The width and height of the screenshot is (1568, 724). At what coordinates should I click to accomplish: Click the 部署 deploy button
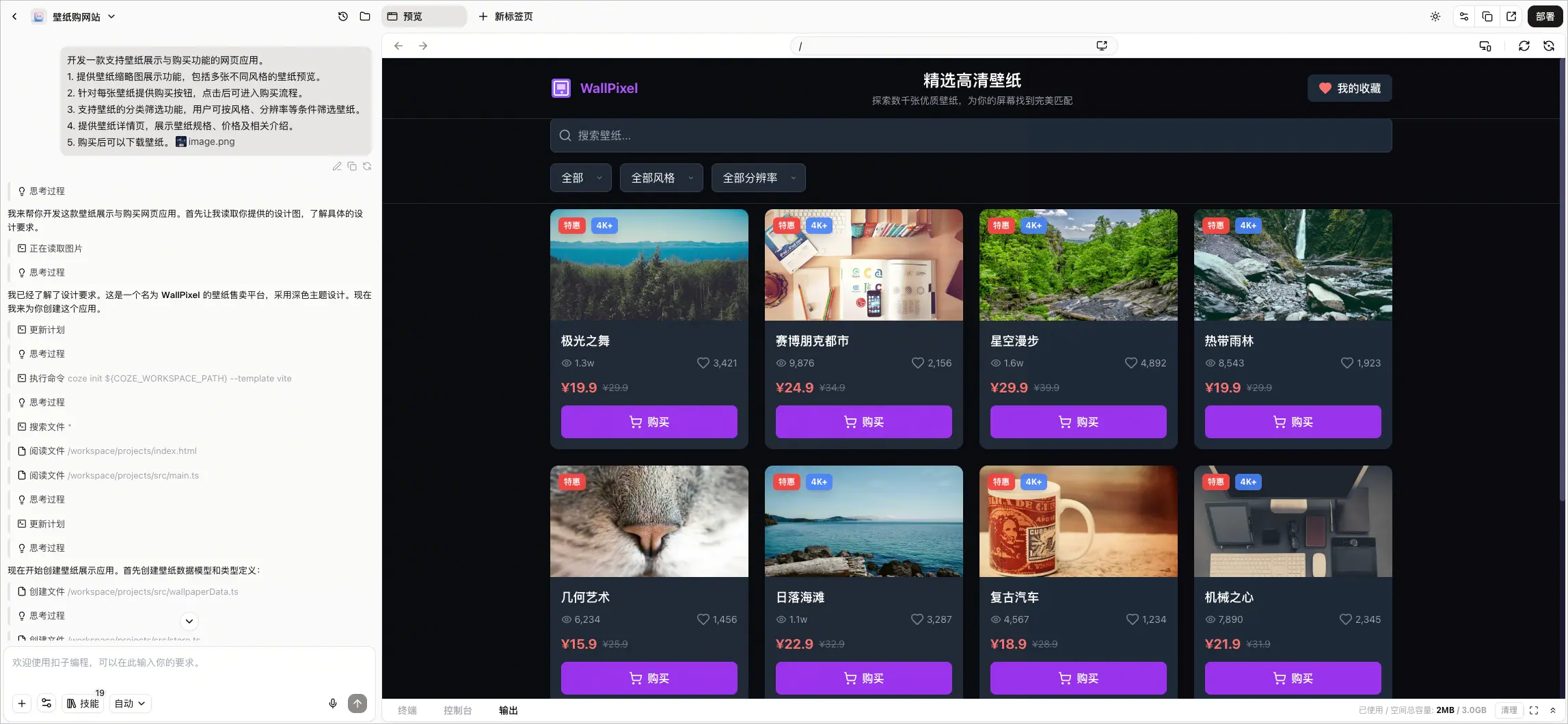click(1545, 16)
